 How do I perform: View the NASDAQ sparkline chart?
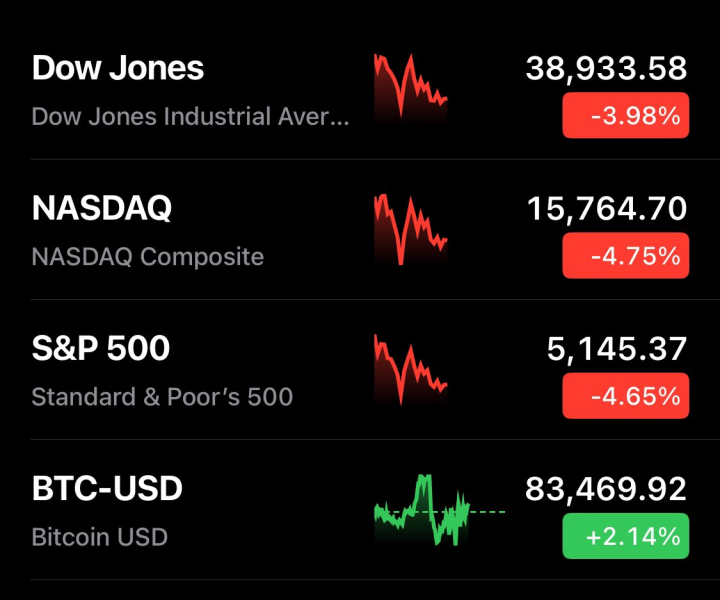tap(411, 228)
